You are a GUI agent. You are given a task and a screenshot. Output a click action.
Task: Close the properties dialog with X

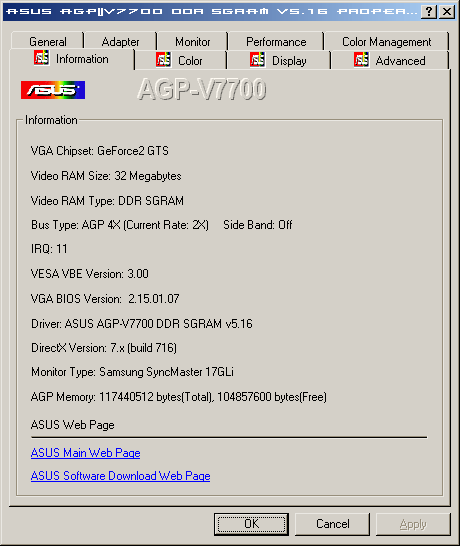pos(447,12)
